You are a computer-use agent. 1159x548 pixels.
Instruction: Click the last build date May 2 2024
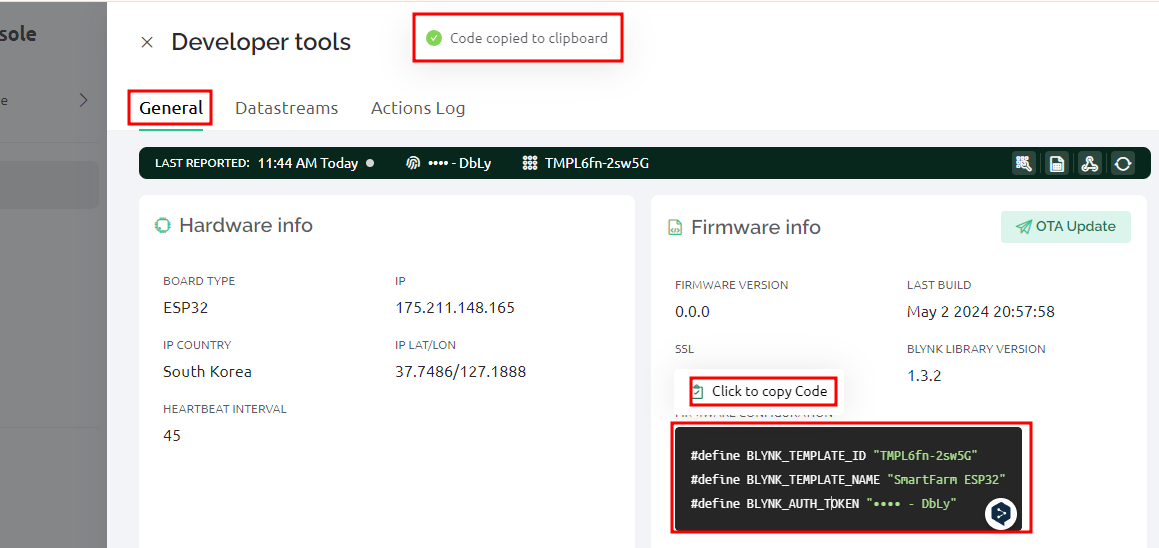coord(980,312)
